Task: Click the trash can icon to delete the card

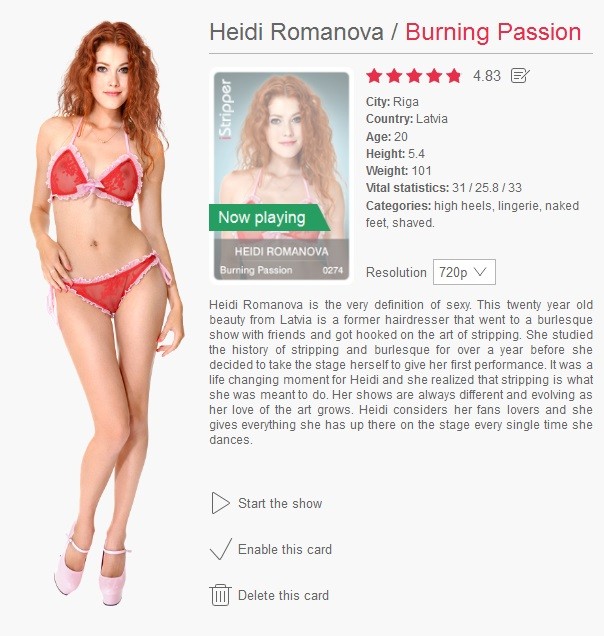Action: point(220,595)
